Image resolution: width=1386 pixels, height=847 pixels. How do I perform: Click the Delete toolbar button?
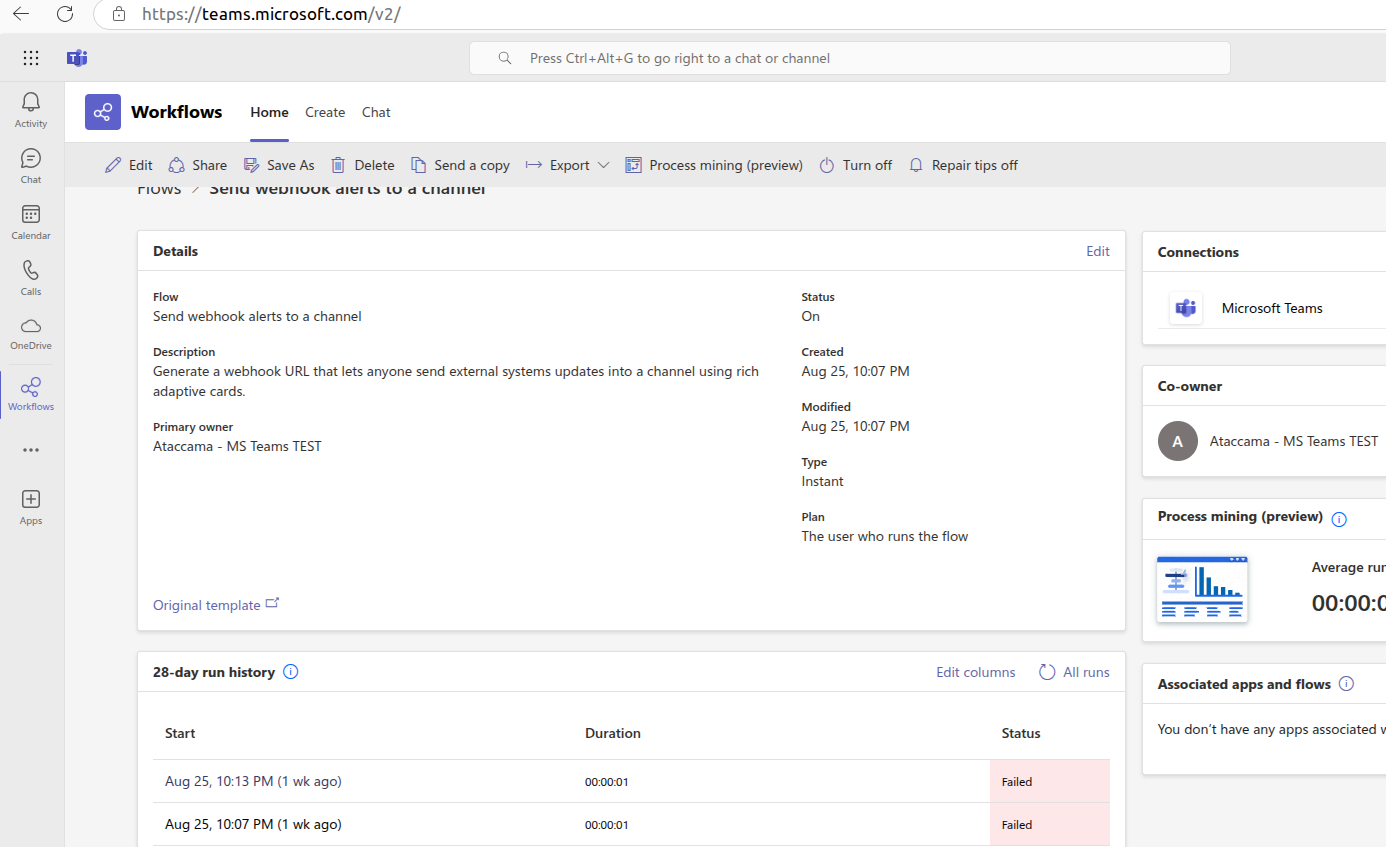pos(363,165)
